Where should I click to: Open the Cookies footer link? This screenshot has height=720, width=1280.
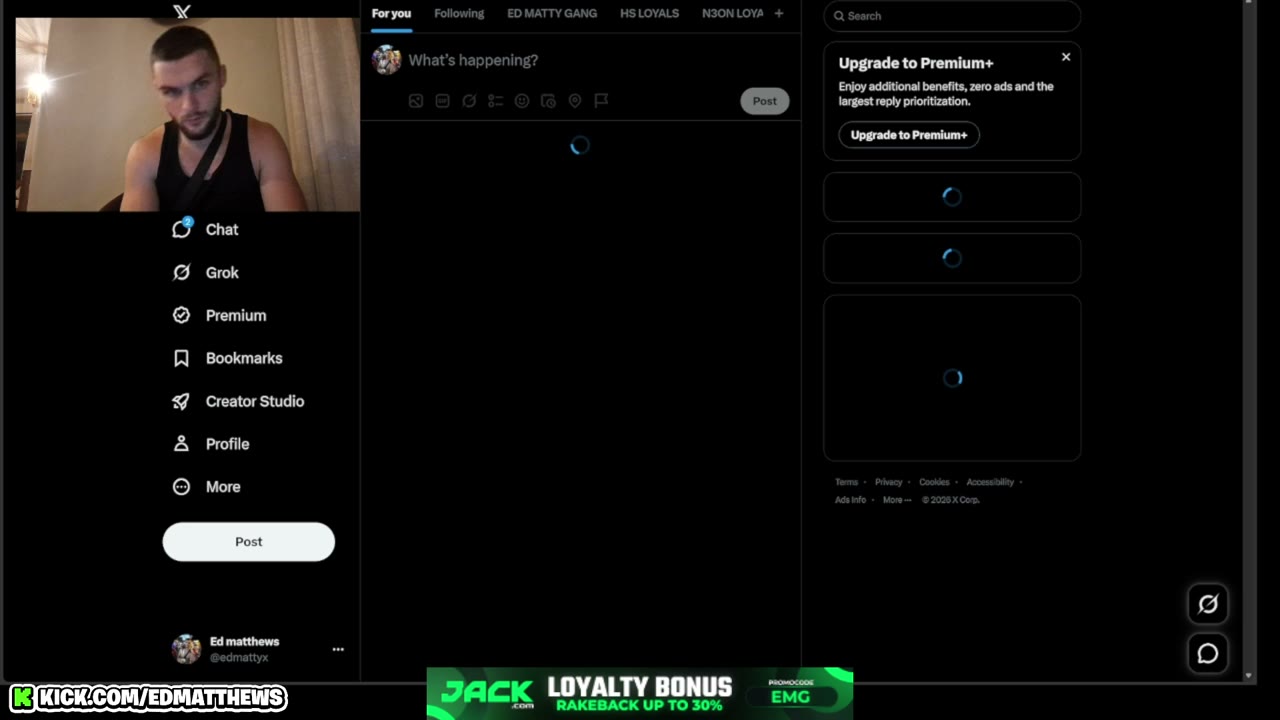[934, 482]
